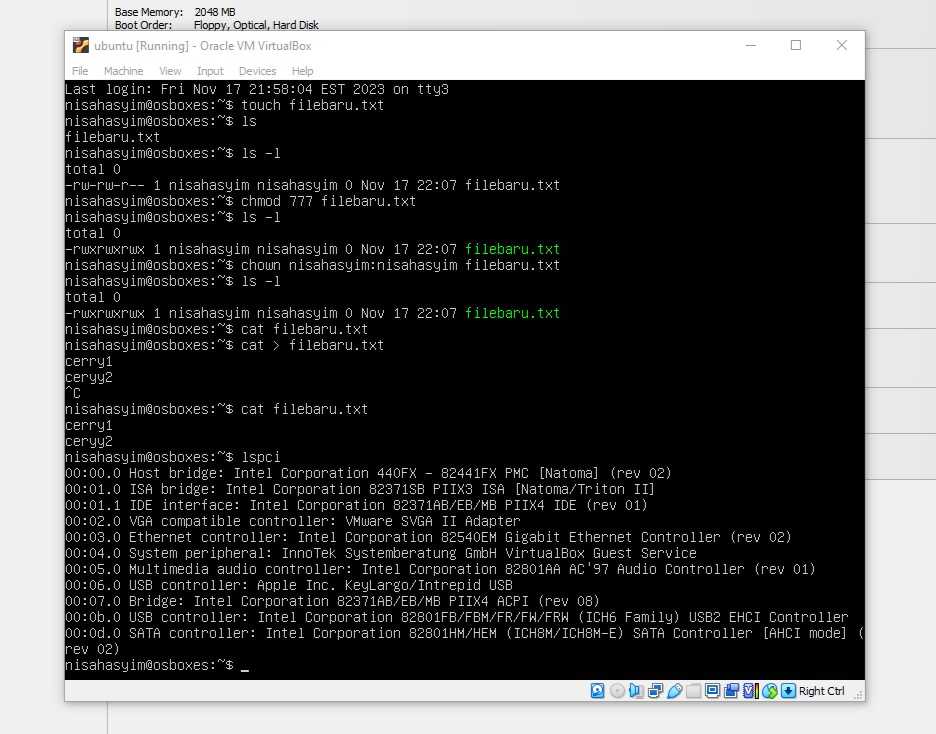Viewport: 936px width, 734px height.
Task: Click the 'VGA compatible controller: VMware SVGA II' line
Action: (292, 522)
